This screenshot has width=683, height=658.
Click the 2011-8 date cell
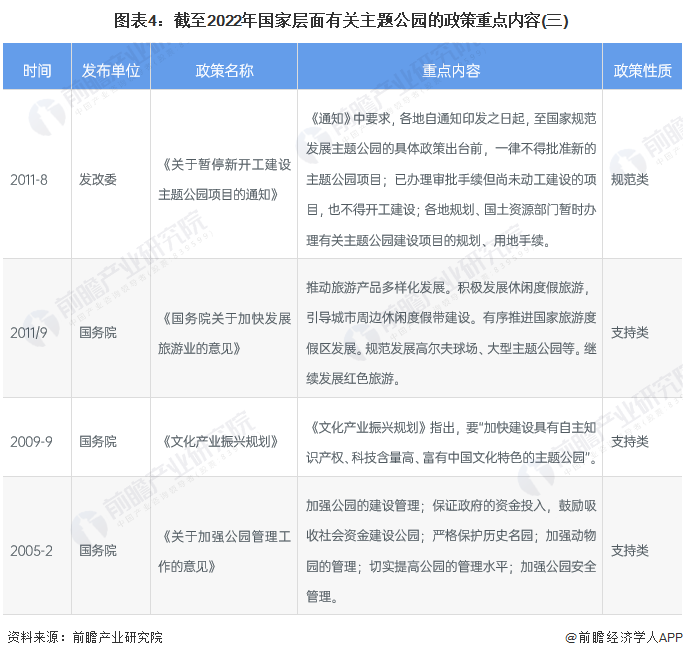pos(29,179)
